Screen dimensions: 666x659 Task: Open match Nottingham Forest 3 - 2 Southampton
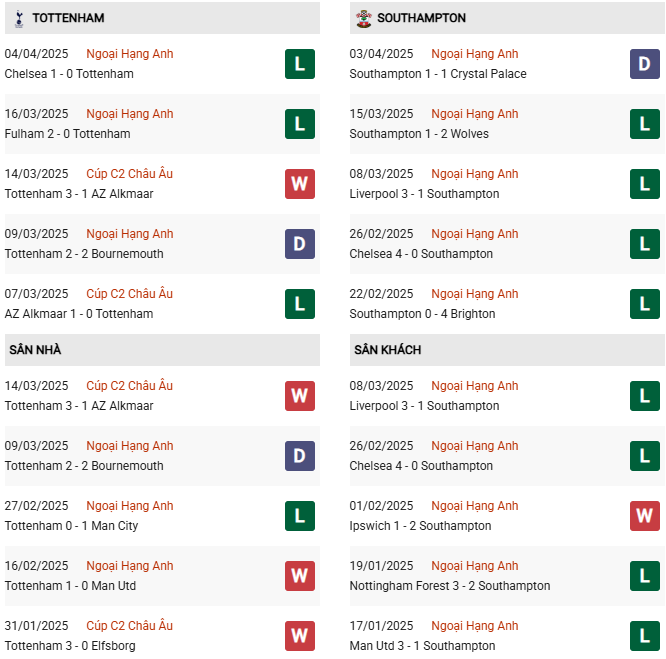pyautogui.click(x=450, y=586)
